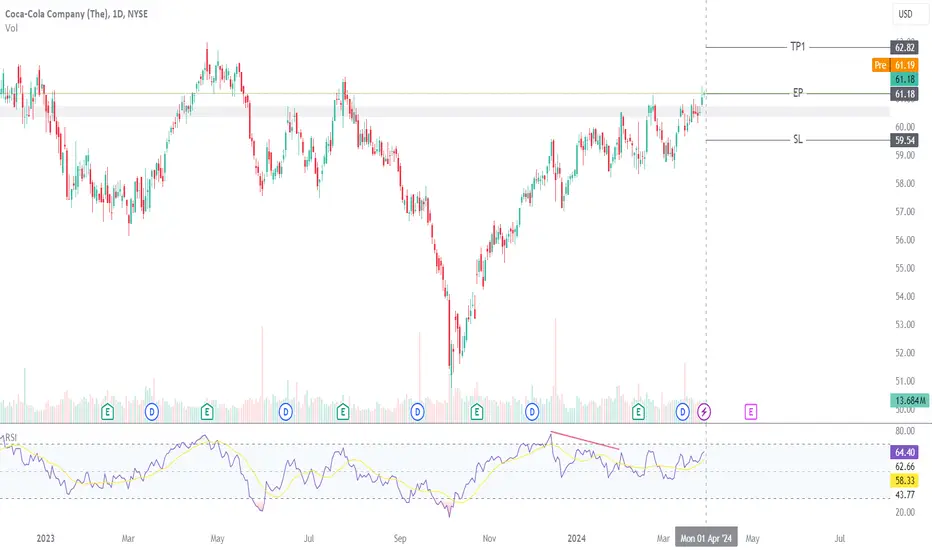932x550 pixels.
Task: Click the 2023 label on time axis
Action: [x=45, y=538]
